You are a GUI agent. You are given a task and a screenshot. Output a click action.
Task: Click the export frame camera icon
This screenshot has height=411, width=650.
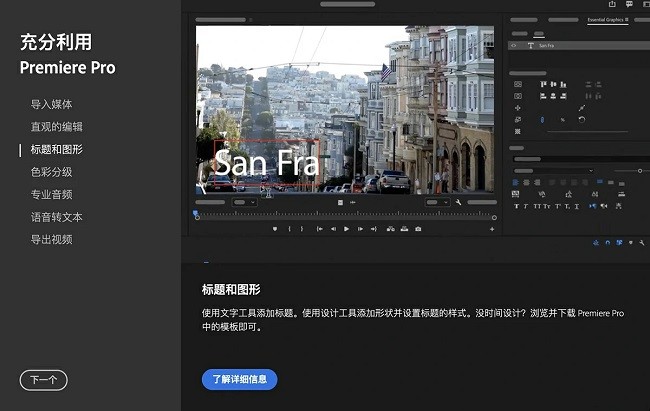tap(418, 229)
